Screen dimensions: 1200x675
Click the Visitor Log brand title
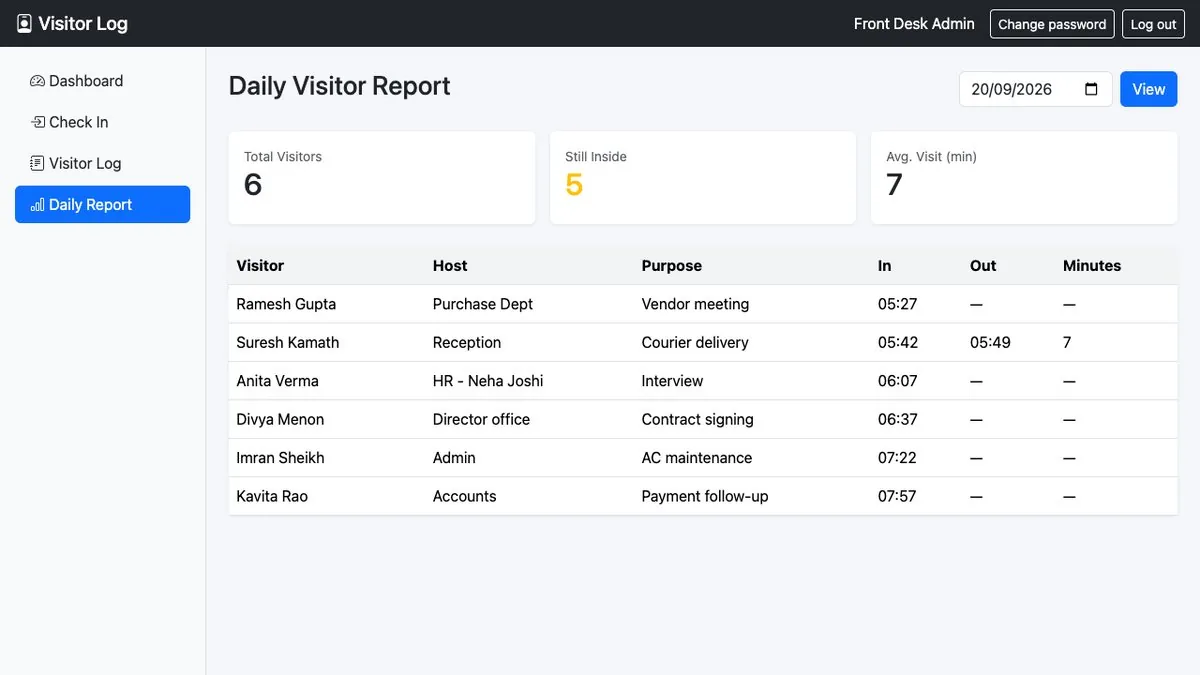pyautogui.click(x=83, y=23)
